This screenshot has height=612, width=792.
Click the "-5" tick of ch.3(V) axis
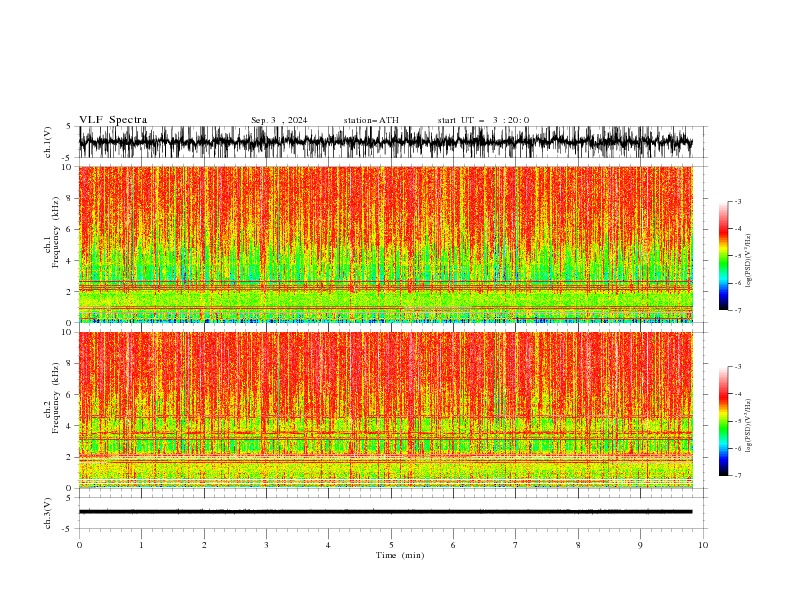click(x=68, y=529)
